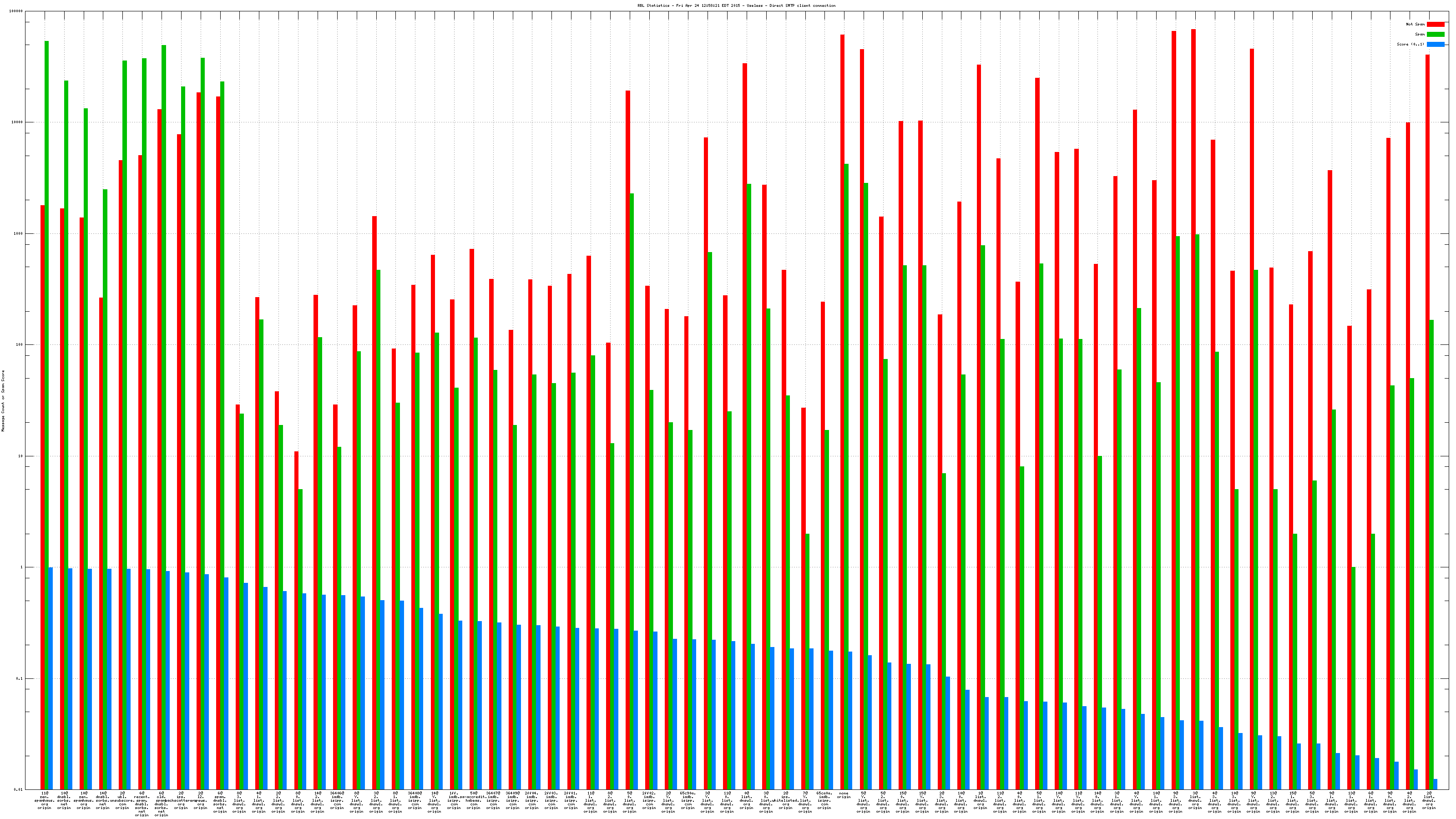
Task: Click the 'Message Count or Spam Score' axis label
Action: (x=3, y=401)
